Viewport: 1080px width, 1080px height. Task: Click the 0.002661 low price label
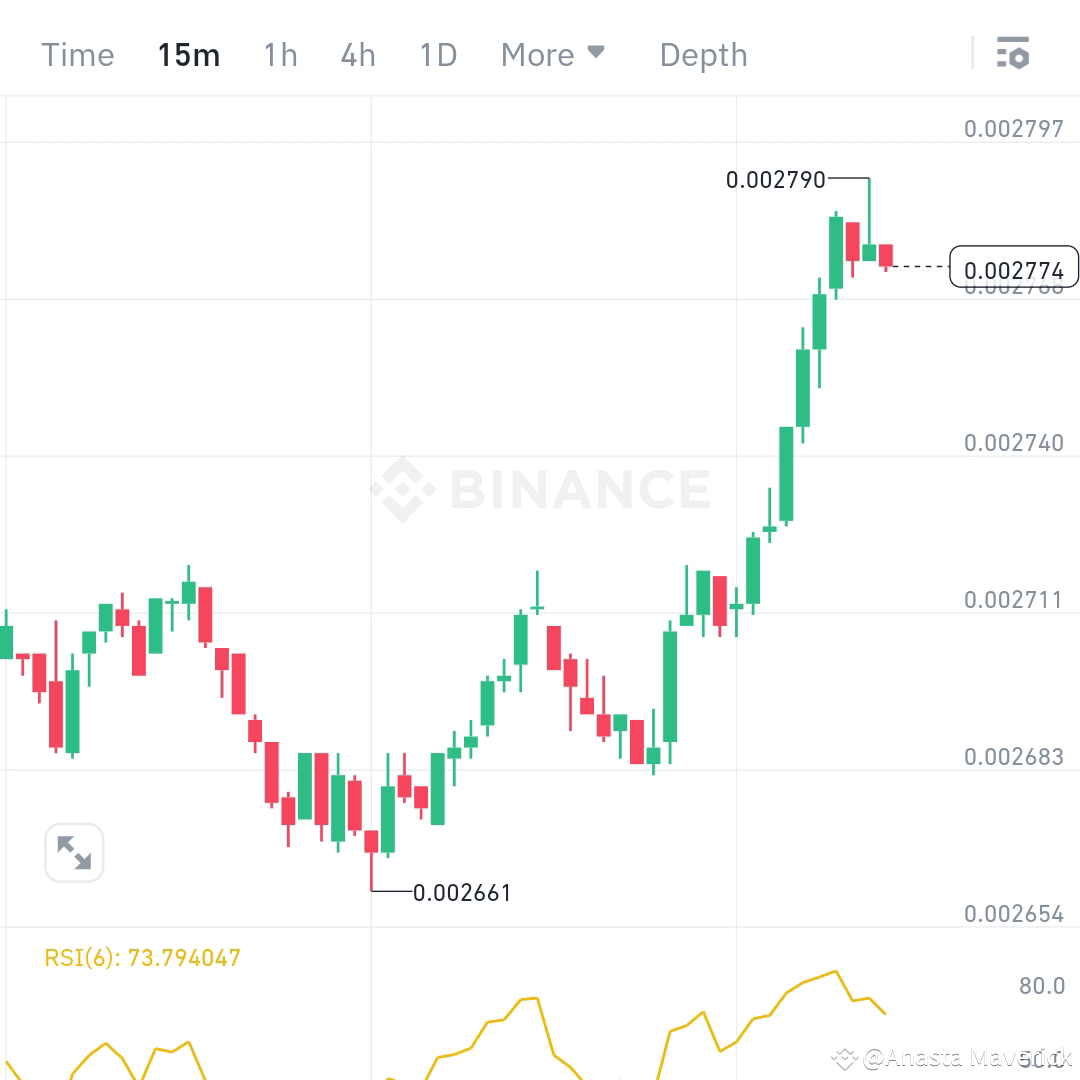click(462, 892)
